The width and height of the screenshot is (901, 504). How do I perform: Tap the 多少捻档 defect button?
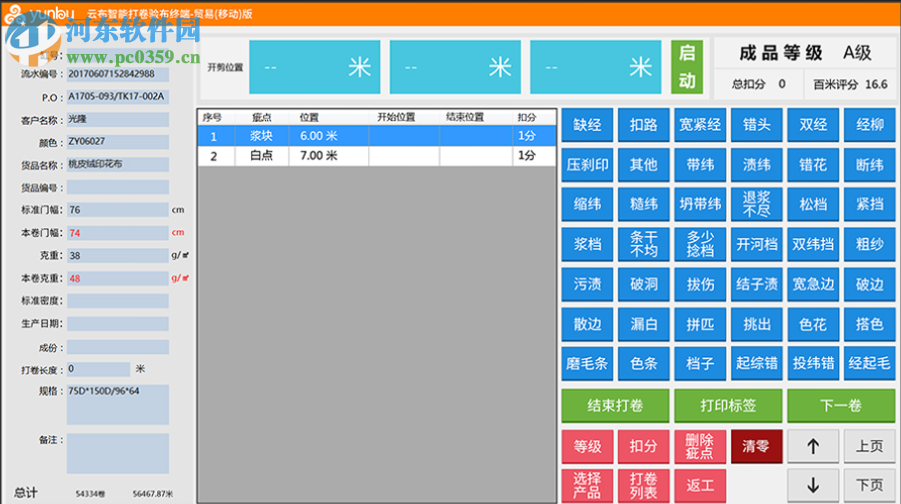[x=700, y=244]
